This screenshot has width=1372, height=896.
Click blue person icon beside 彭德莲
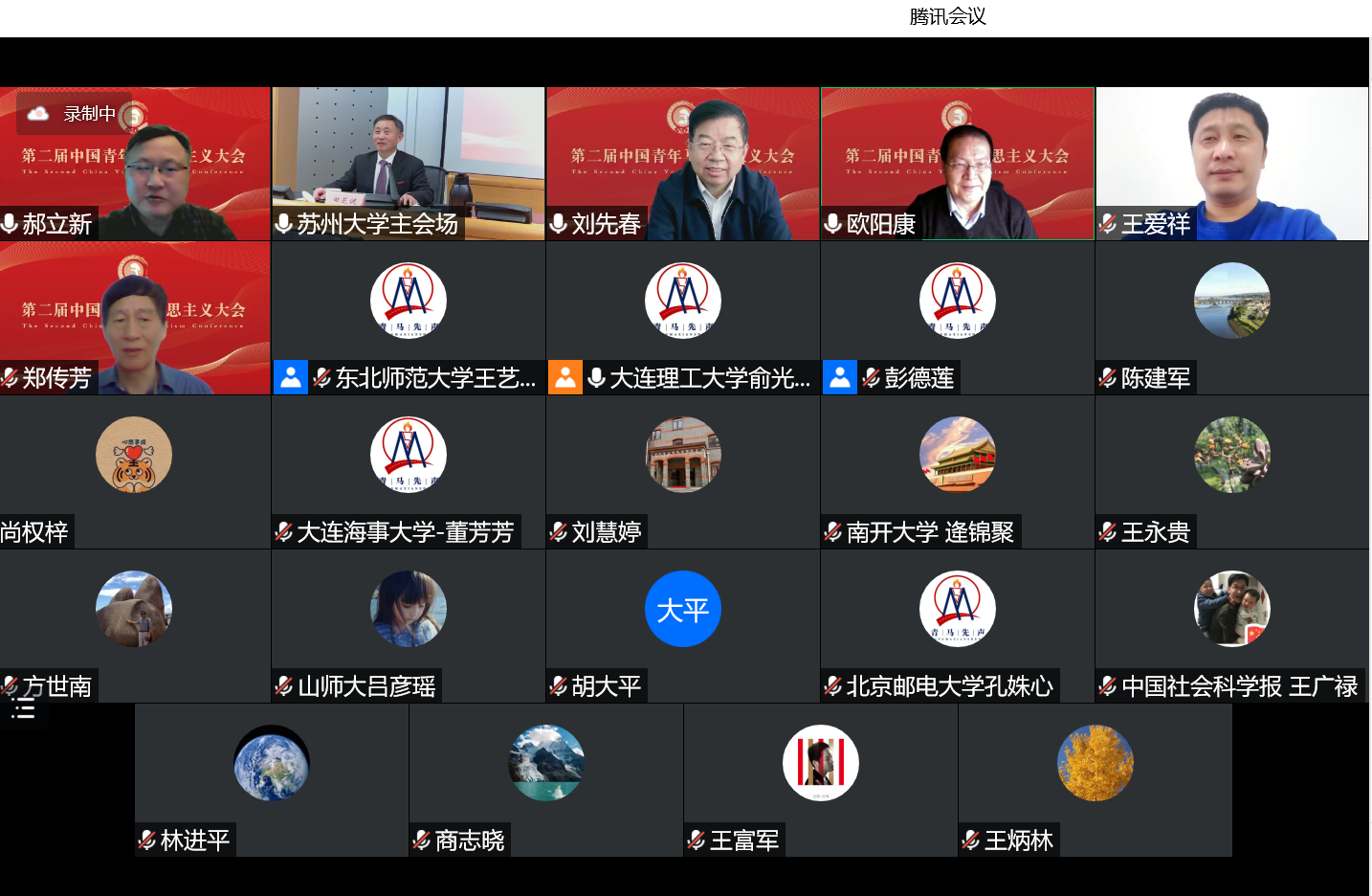(x=840, y=377)
